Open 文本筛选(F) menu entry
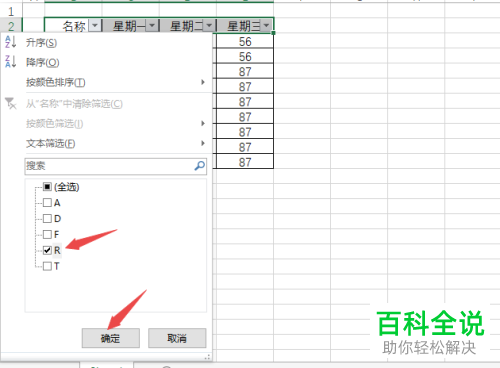Viewport: 500px width, 368px height. [x=50, y=144]
